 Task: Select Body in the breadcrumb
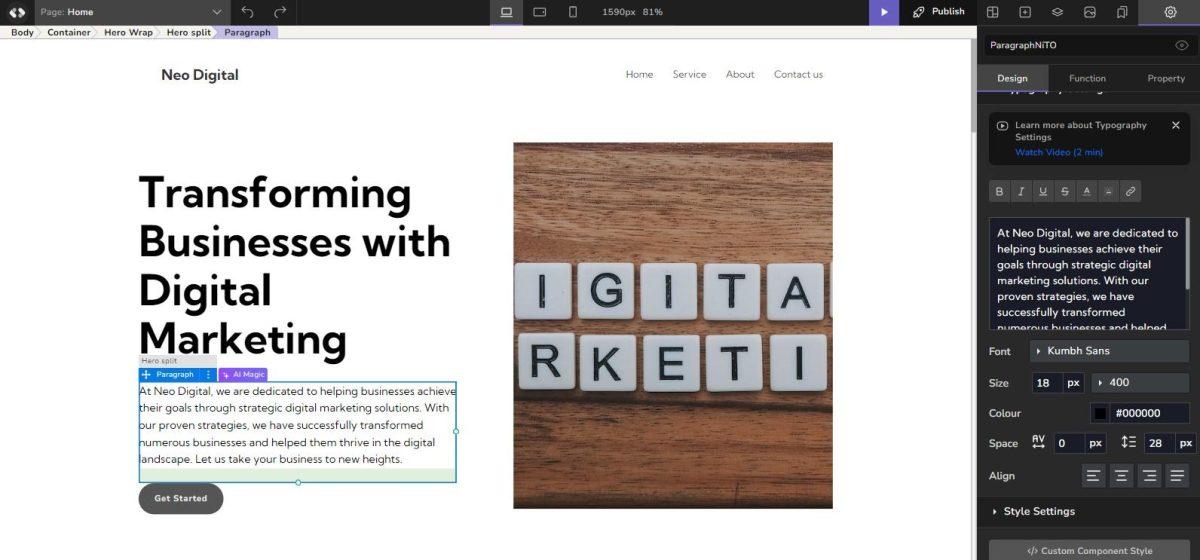pyautogui.click(x=22, y=32)
